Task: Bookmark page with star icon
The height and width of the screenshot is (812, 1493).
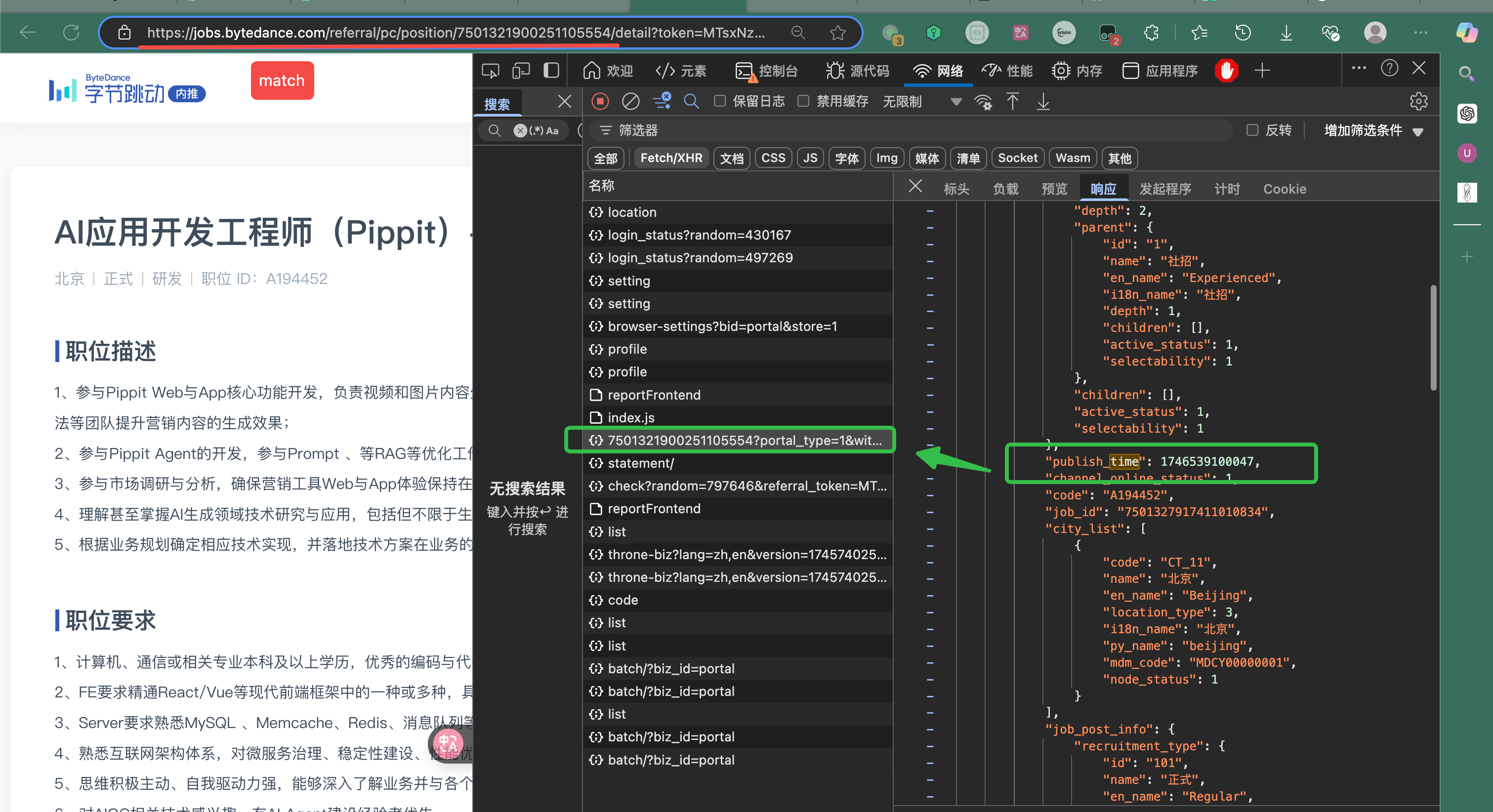Action: (837, 33)
